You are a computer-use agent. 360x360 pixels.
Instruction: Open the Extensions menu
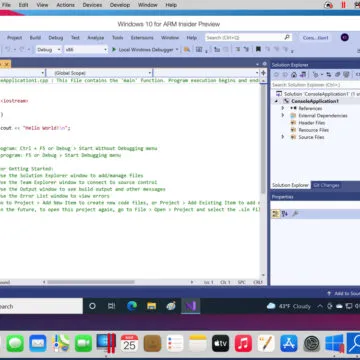point(142,38)
